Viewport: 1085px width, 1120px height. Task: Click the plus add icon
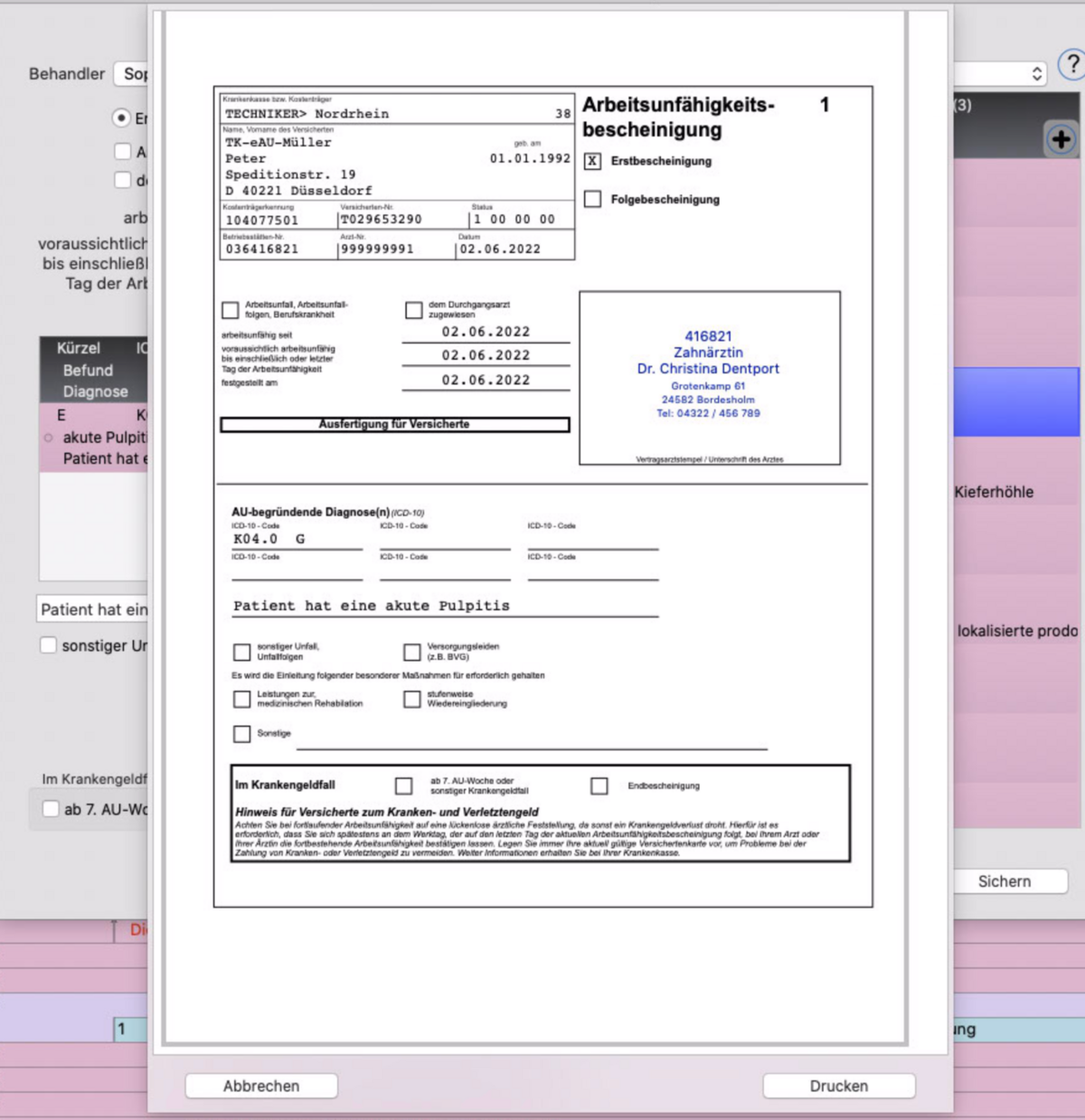pos(1061,139)
